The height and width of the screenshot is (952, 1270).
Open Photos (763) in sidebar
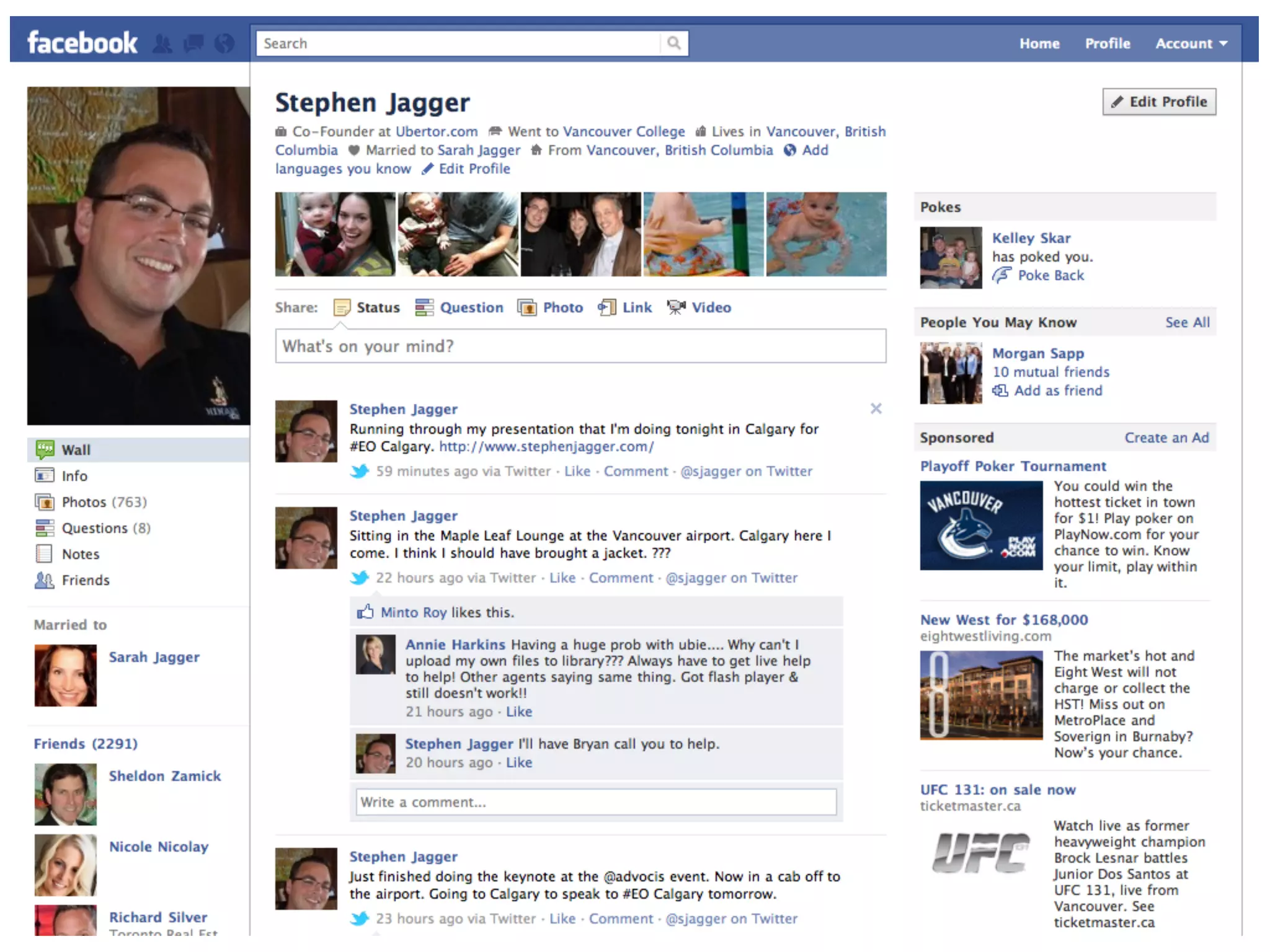point(104,502)
